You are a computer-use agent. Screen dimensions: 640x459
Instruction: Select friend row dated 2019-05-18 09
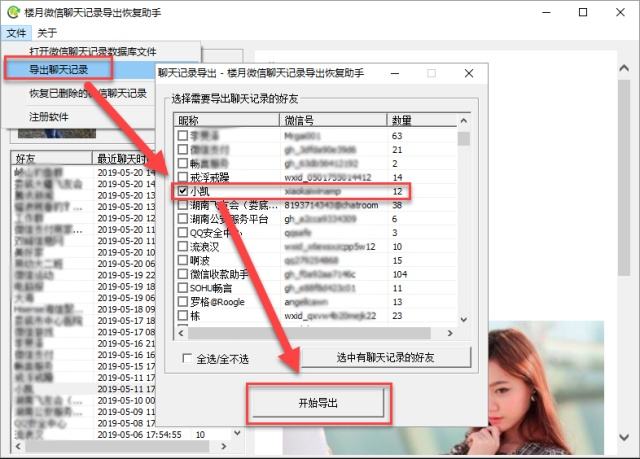coord(84,309)
